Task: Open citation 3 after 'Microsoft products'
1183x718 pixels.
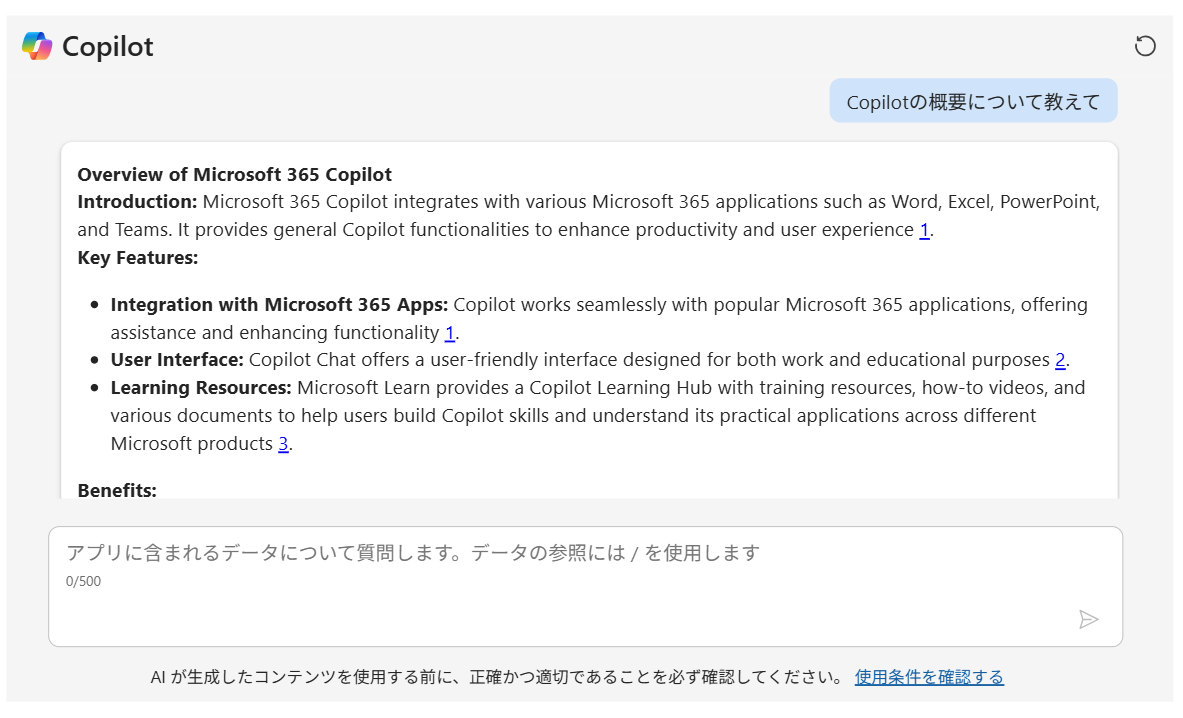Action: click(x=284, y=443)
